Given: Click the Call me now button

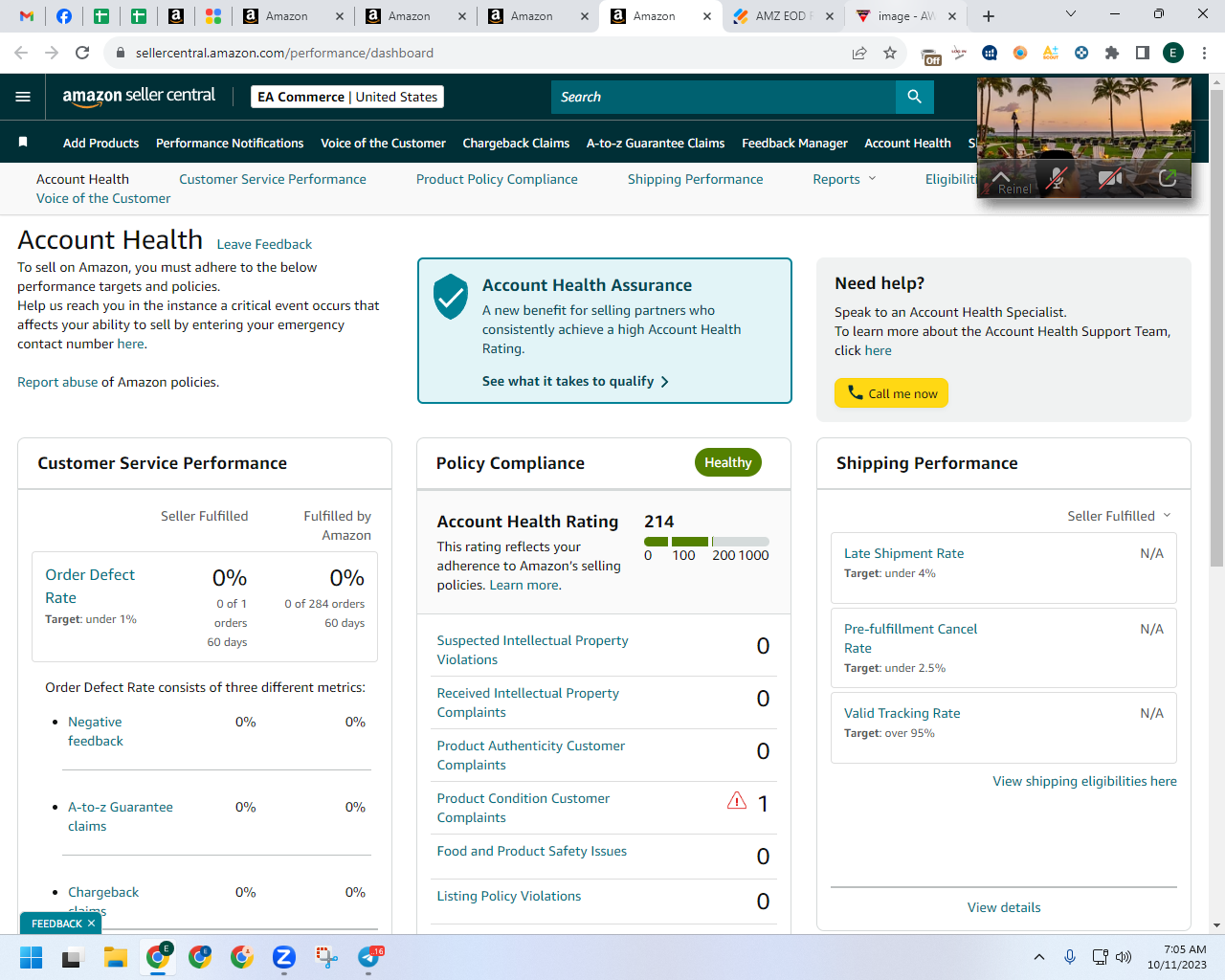Looking at the screenshot, I should 891,393.
